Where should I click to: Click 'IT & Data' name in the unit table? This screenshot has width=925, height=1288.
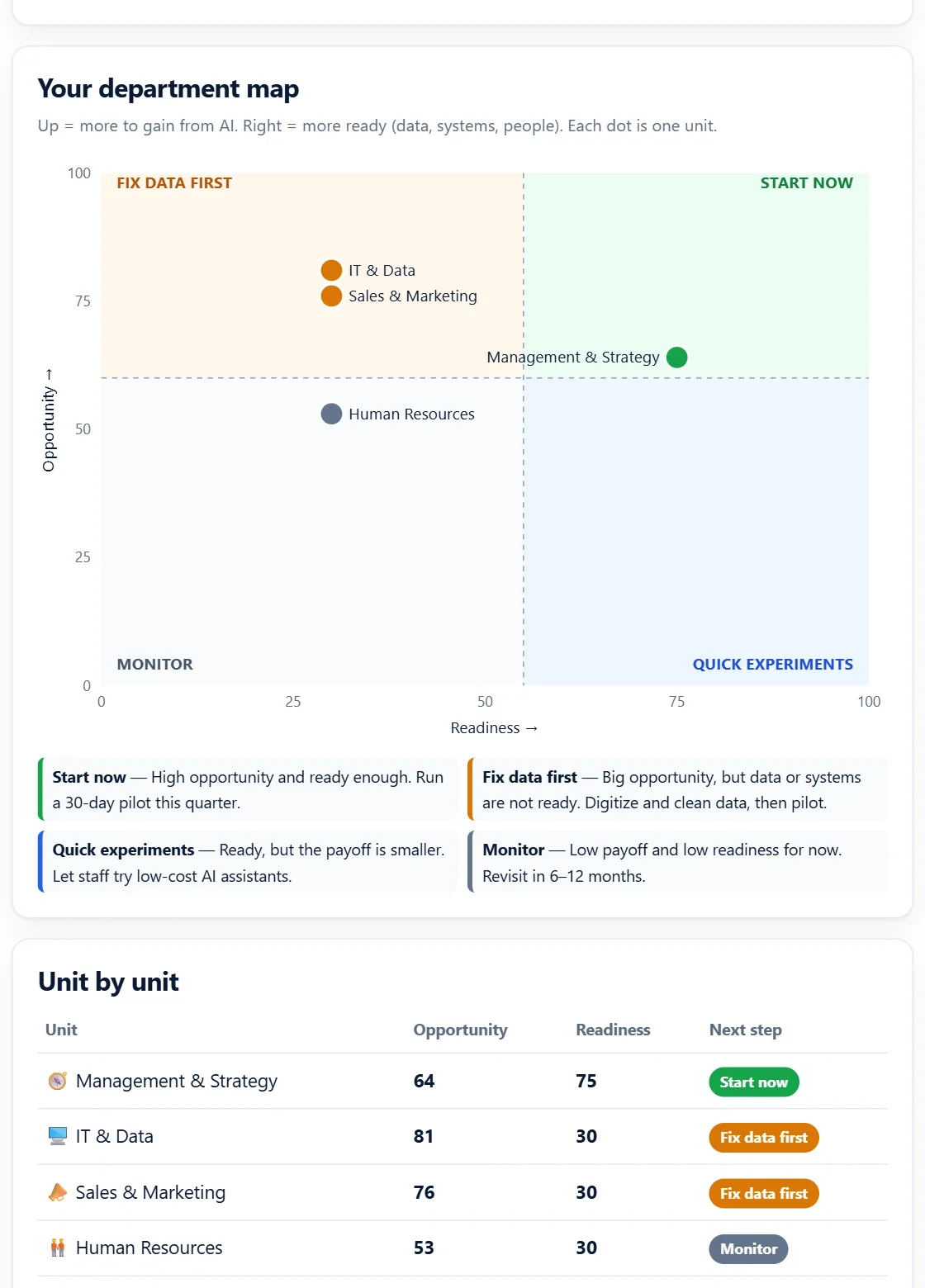tap(115, 1136)
